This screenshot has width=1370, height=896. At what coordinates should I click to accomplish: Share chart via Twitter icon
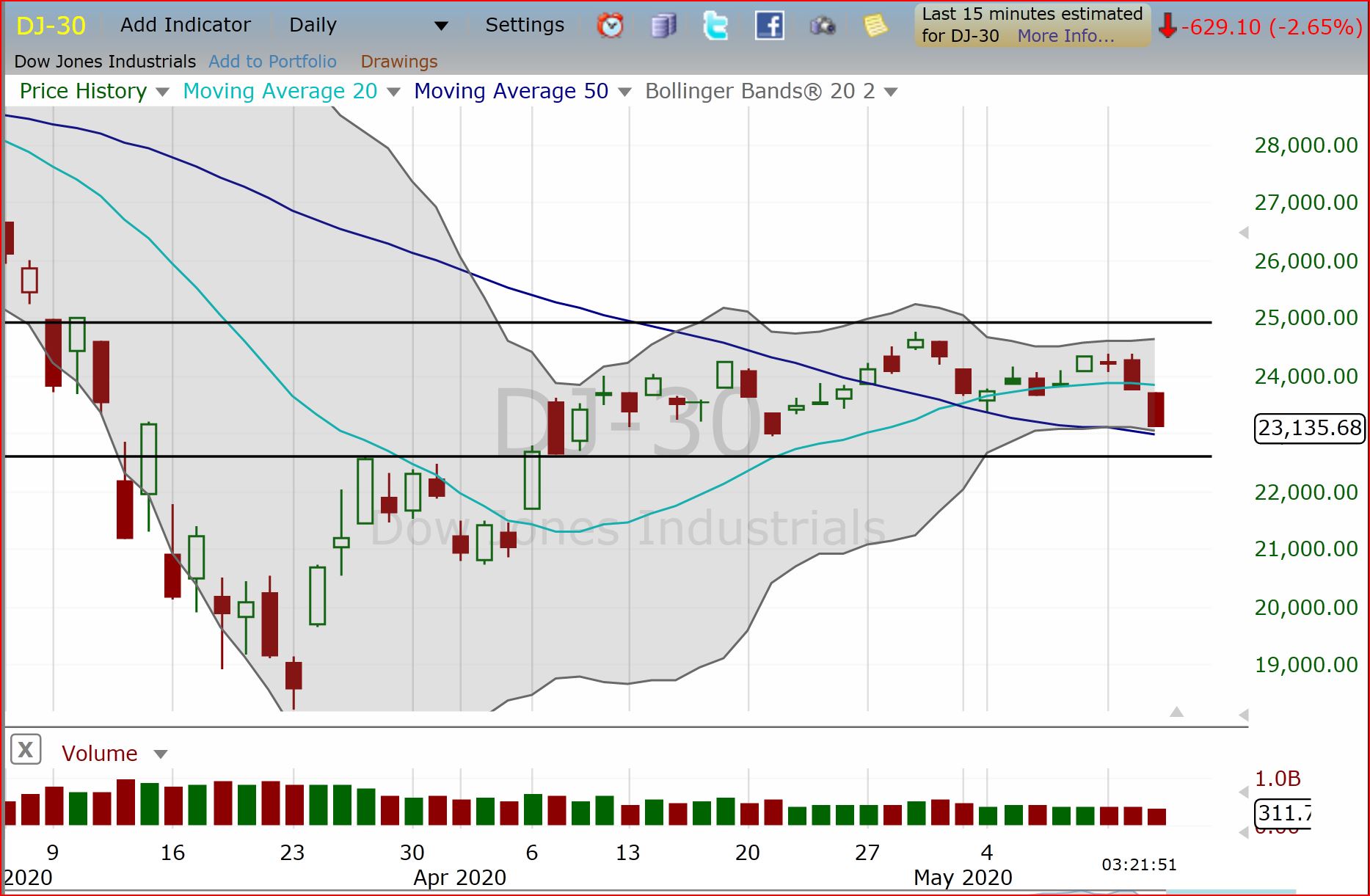(x=715, y=26)
